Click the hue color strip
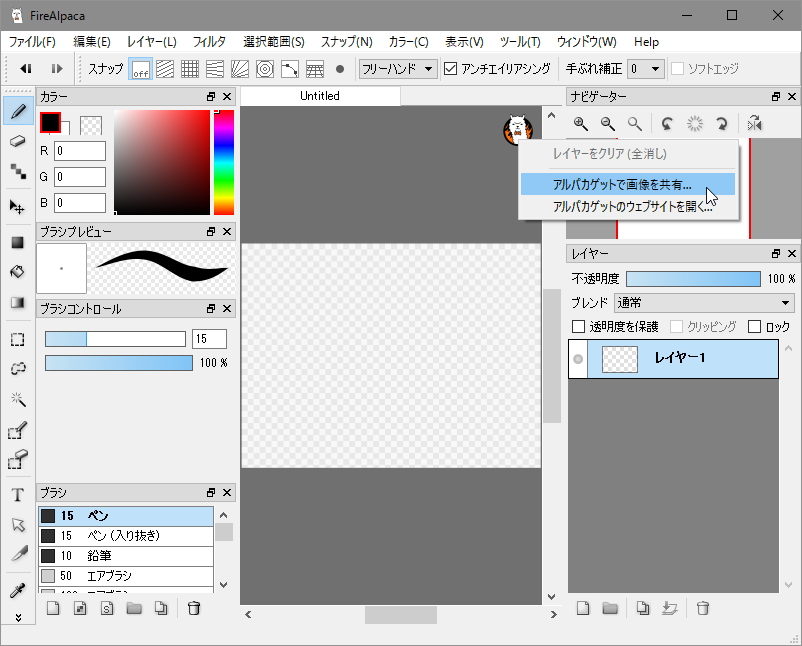 click(x=223, y=162)
